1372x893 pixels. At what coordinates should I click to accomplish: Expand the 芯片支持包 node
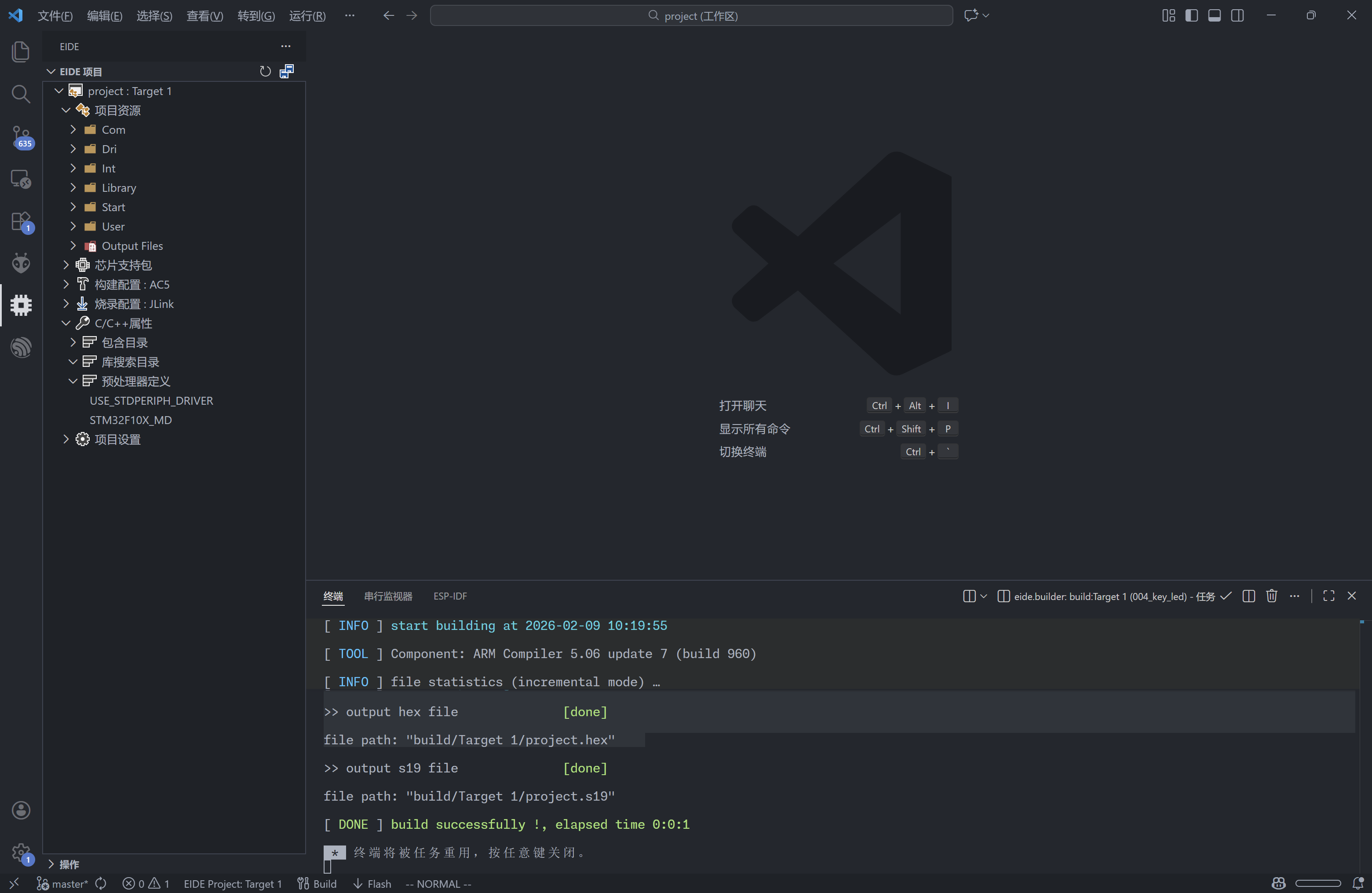pyautogui.click(x=123, y=265)
